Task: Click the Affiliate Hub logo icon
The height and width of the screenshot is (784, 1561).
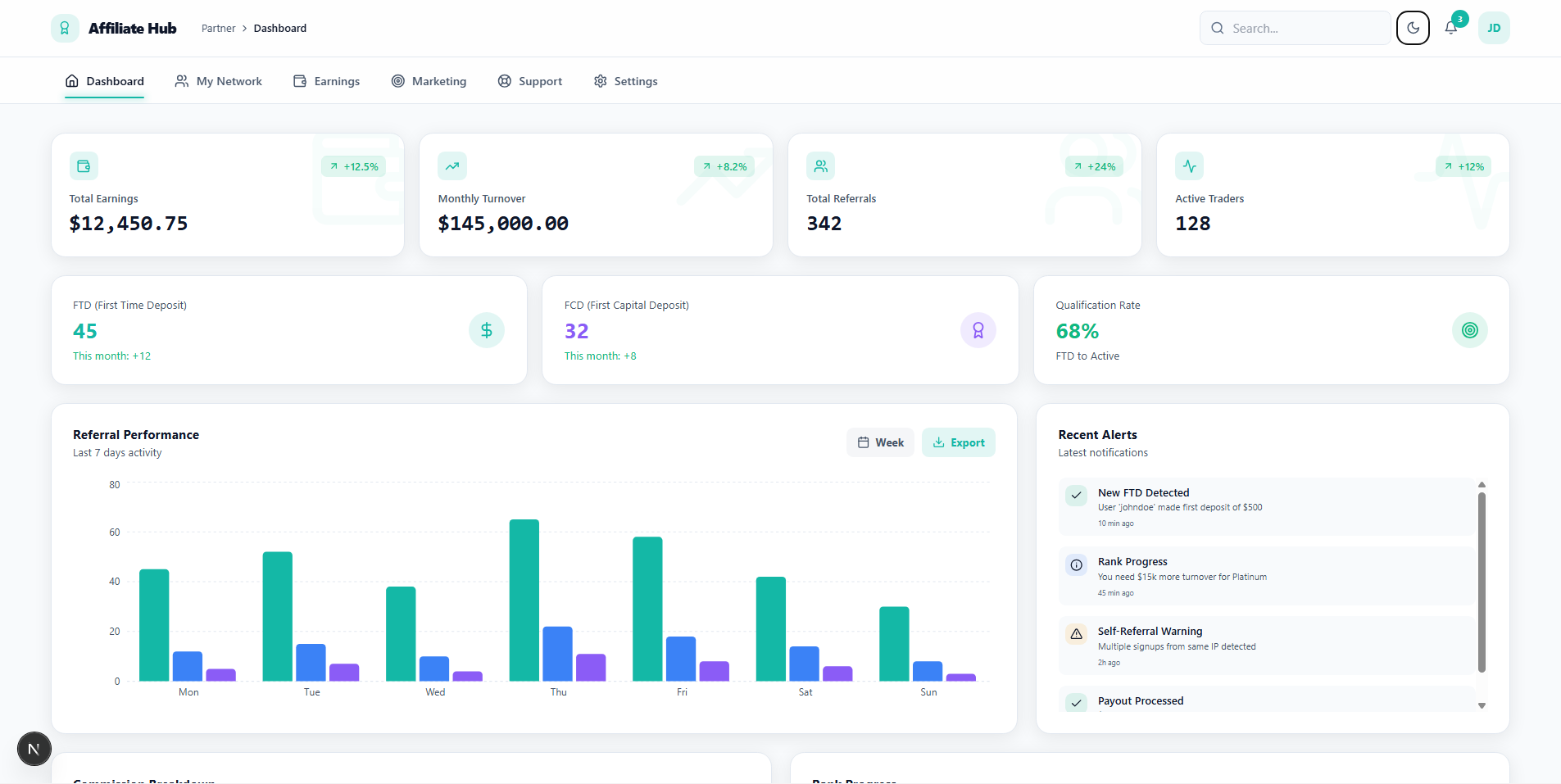Action: click(65, 28)
